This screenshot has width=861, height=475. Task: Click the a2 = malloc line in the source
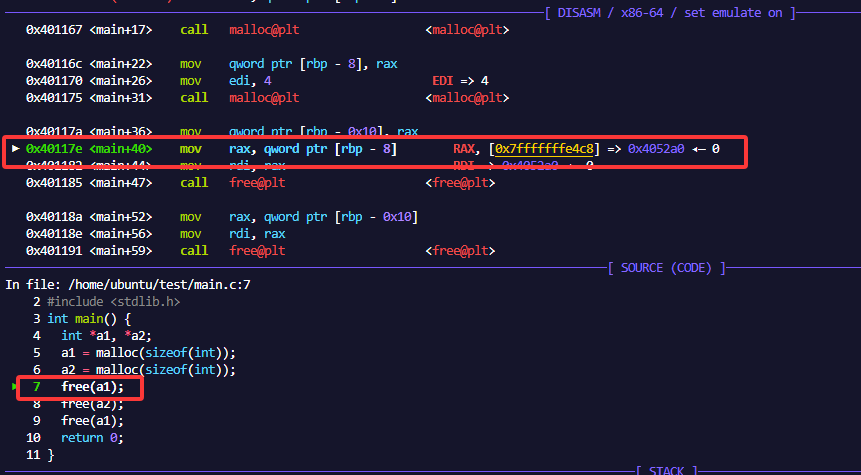point(148,370)
